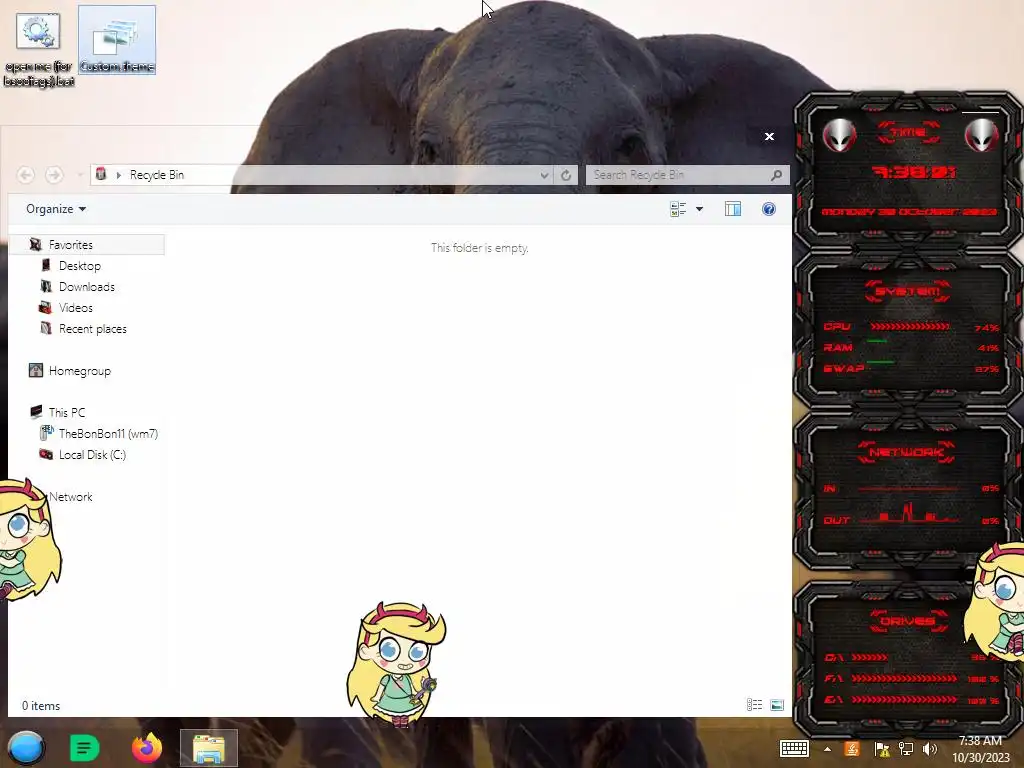Click the Desktop folder icon in sidebar
Viewport: 1024px width, 768px height.
46,265
